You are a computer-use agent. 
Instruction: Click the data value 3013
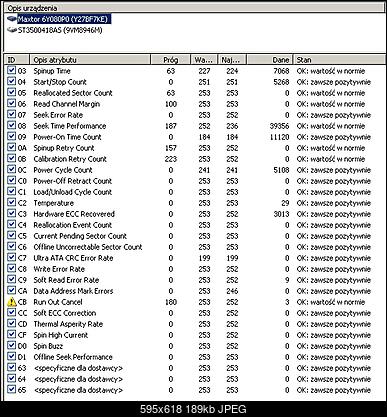pyautogui.click(x=281, y=214)
